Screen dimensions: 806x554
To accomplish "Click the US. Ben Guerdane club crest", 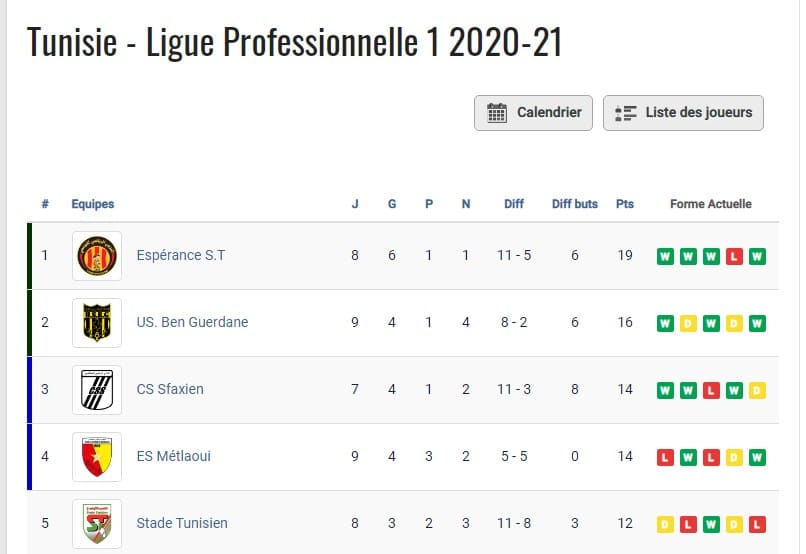I will point(97,323).
